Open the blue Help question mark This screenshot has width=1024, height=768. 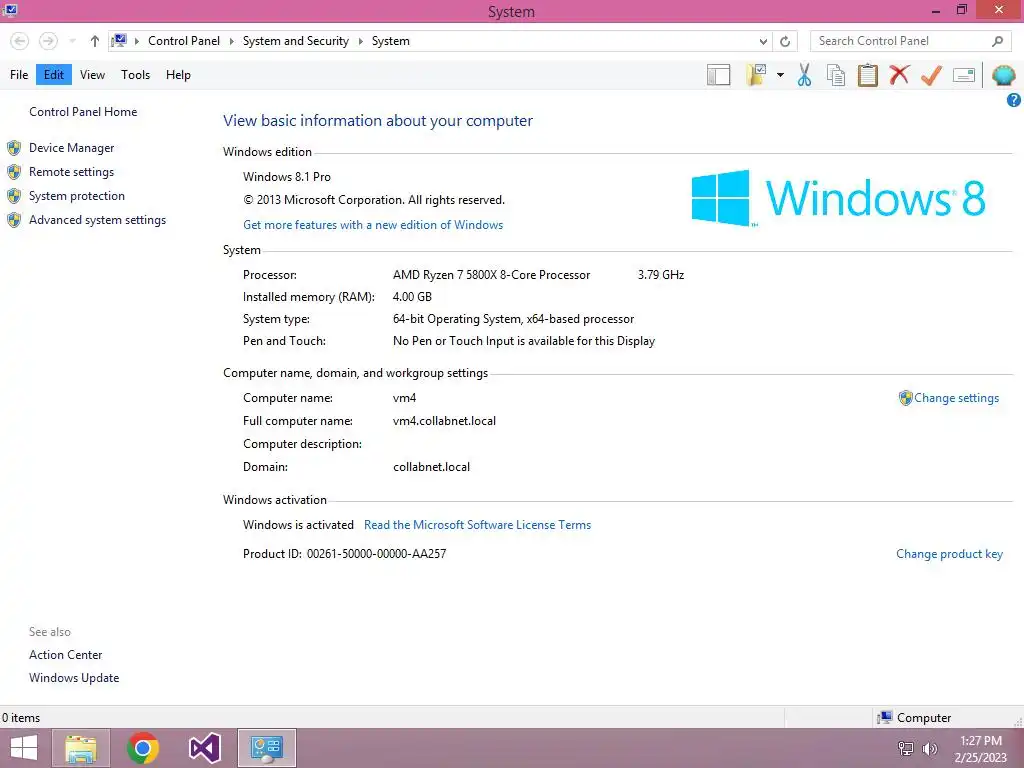pos(1014,100)
